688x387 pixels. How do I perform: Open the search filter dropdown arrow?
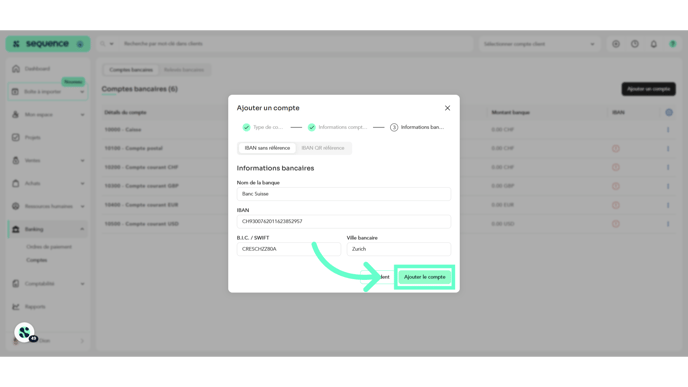(x=111, y=44)
